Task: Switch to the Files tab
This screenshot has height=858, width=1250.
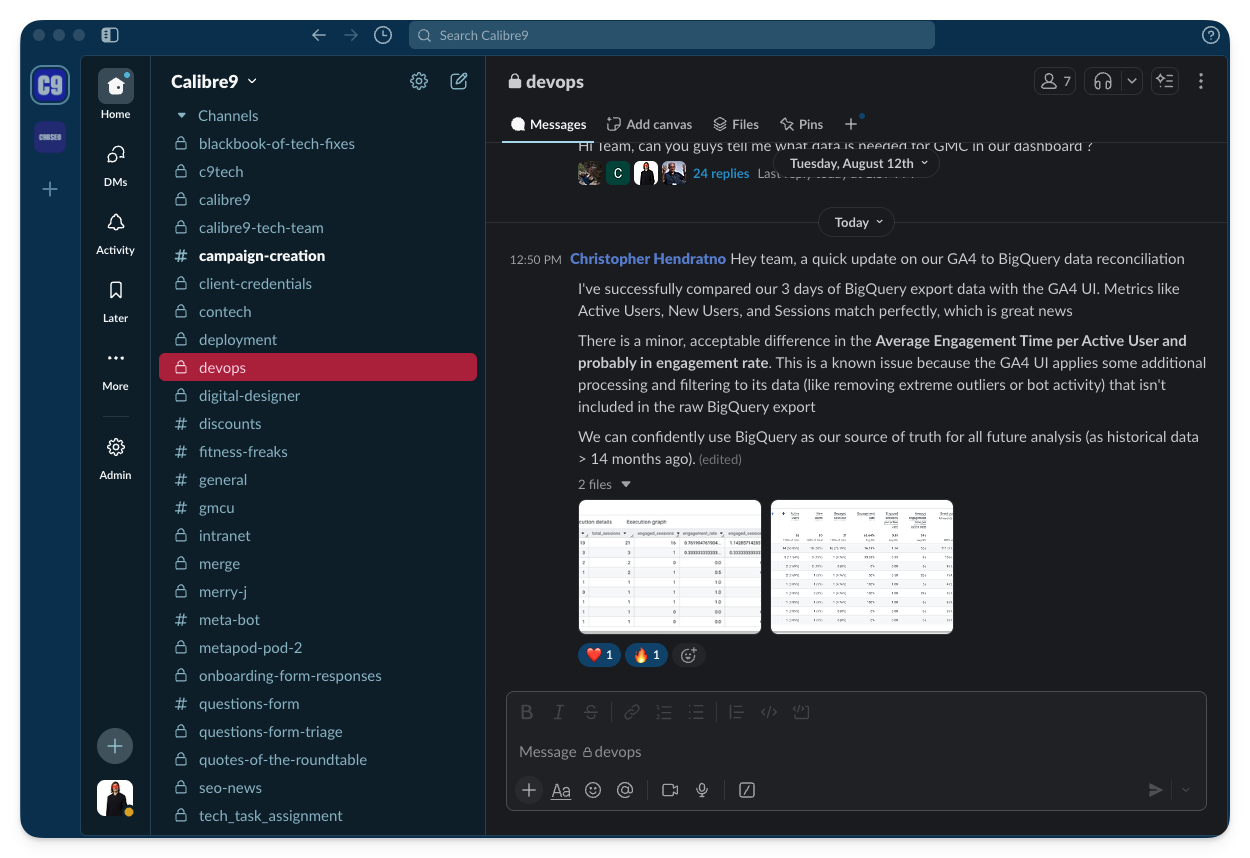Action: (x=736, y=124)
